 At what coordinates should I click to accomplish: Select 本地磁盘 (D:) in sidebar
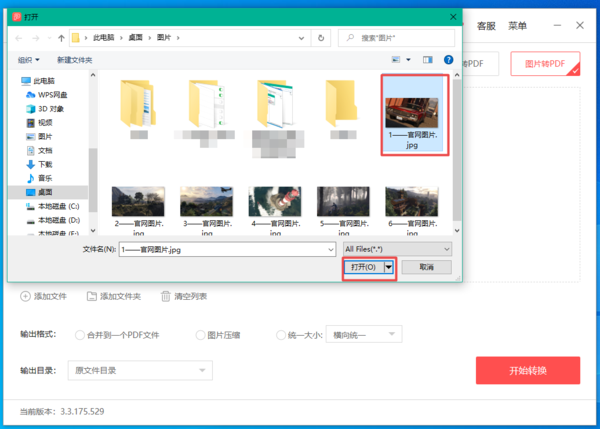click(53, 220)
